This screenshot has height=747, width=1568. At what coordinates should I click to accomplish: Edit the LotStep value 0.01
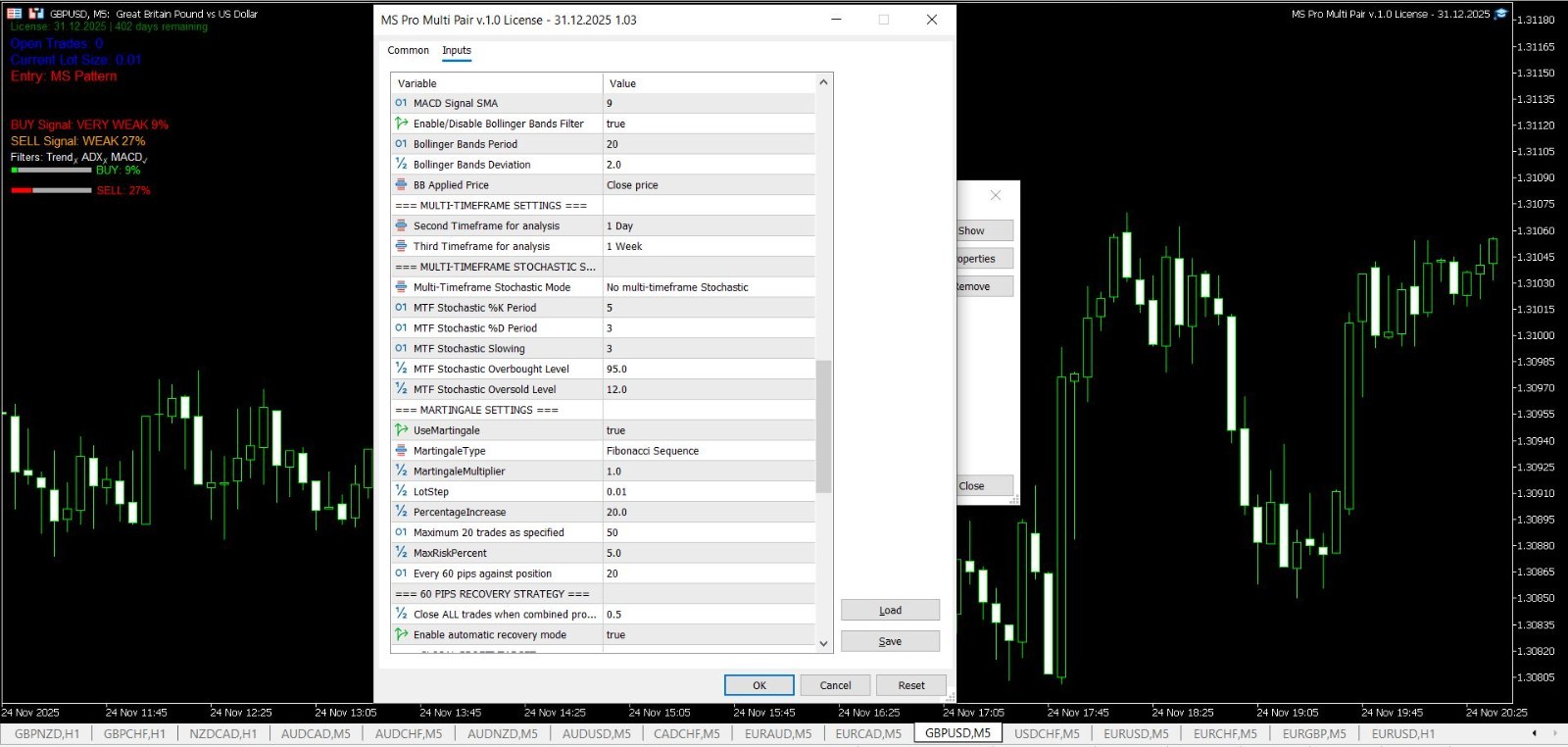(x=709, y=491)
